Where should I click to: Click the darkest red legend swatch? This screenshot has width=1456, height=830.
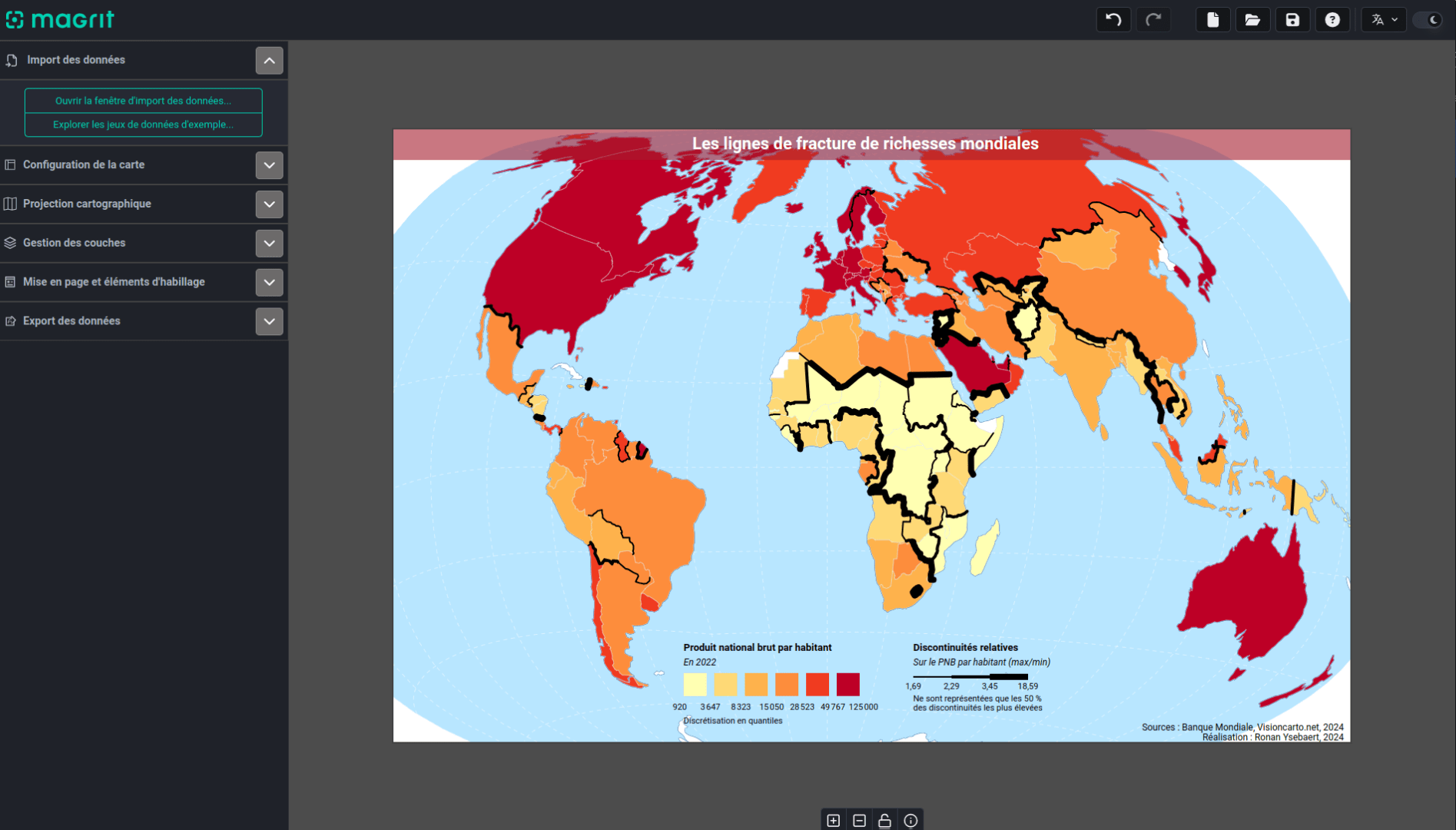click(x=847, y=684)
